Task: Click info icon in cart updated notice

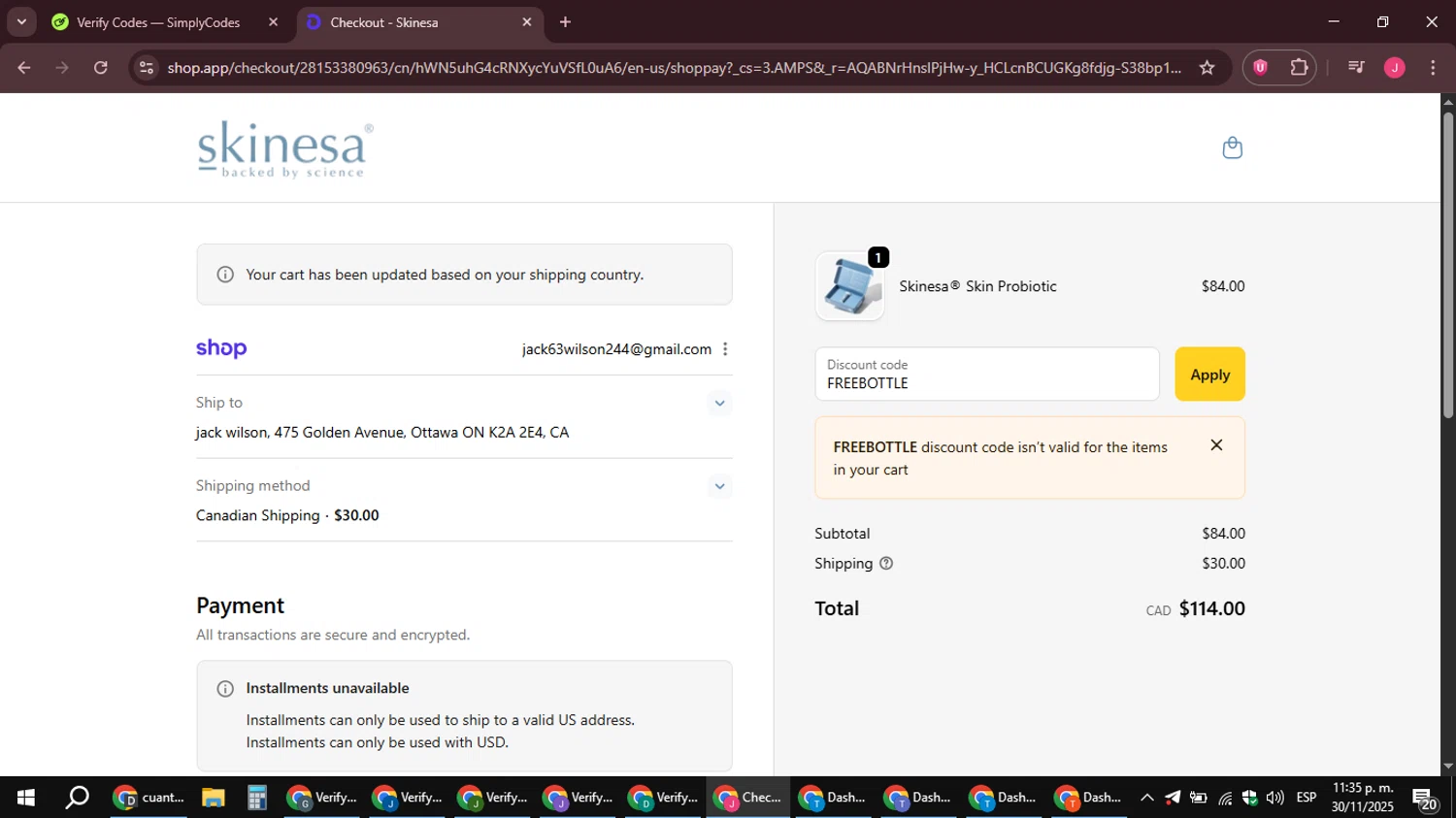Action: coord(225,275)
